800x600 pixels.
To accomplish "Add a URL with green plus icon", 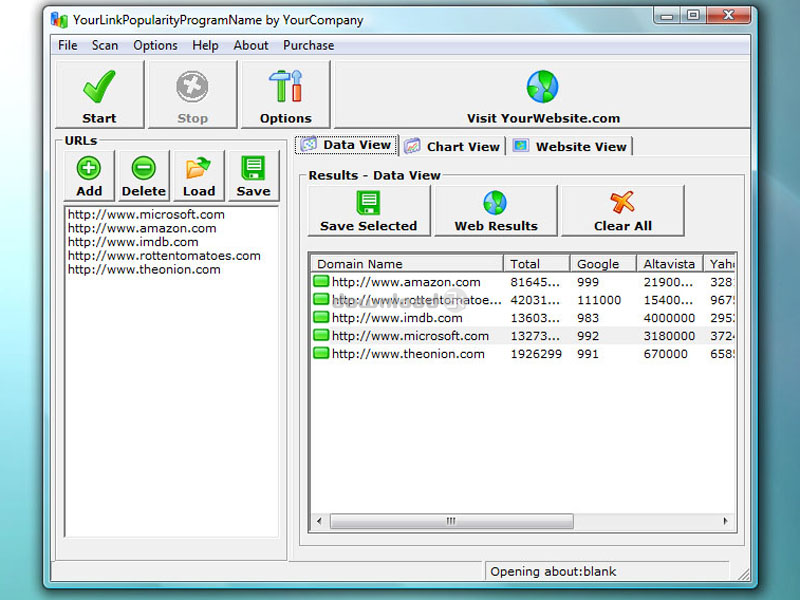I will click(x=89, y=176).
